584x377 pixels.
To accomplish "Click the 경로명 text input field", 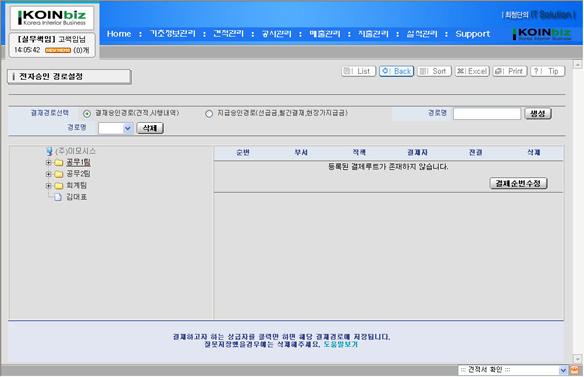I will coord(487,114).
